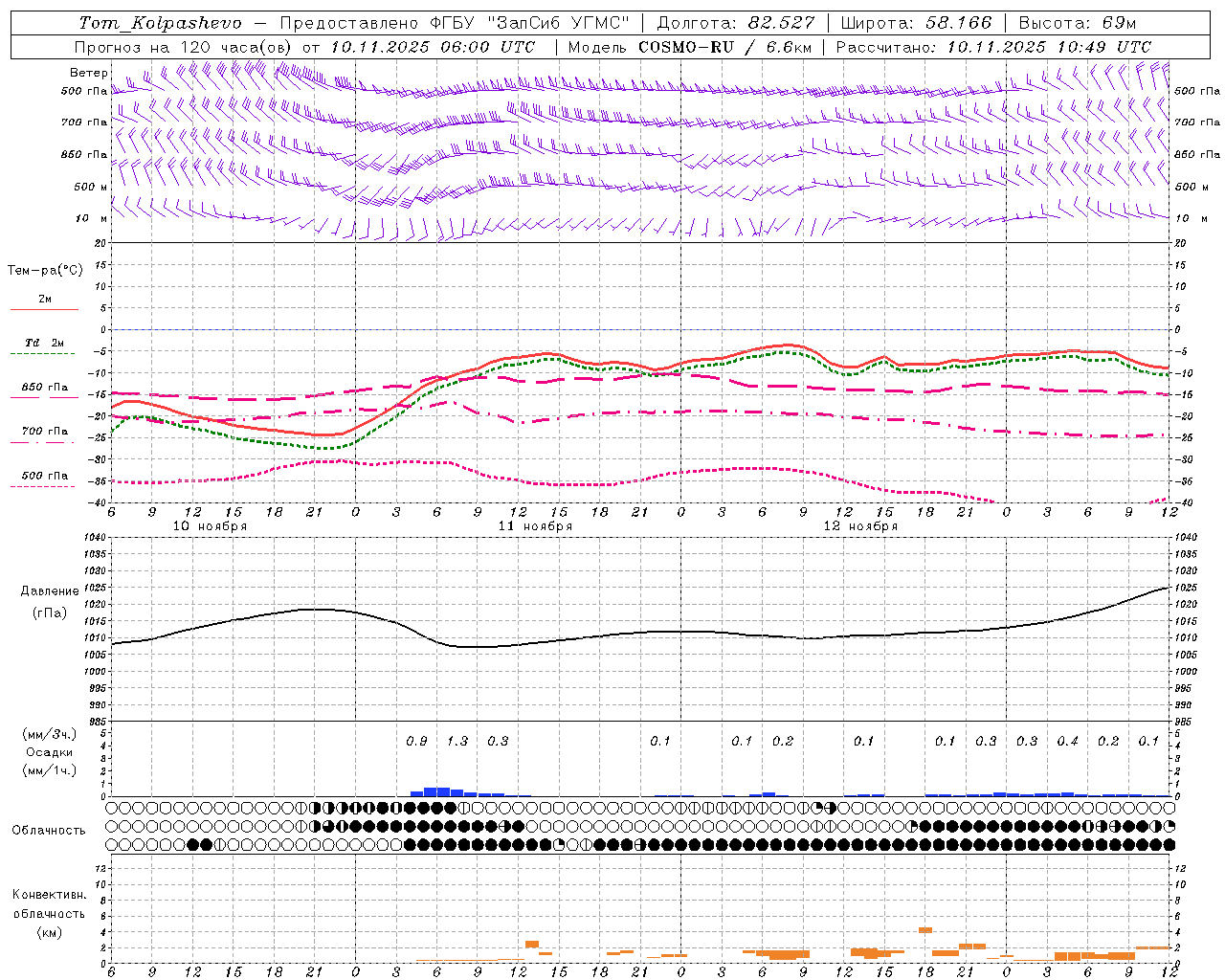Click the Tom_Kolpashevo station title
The image size is (1225, 980).
point(160,23)
